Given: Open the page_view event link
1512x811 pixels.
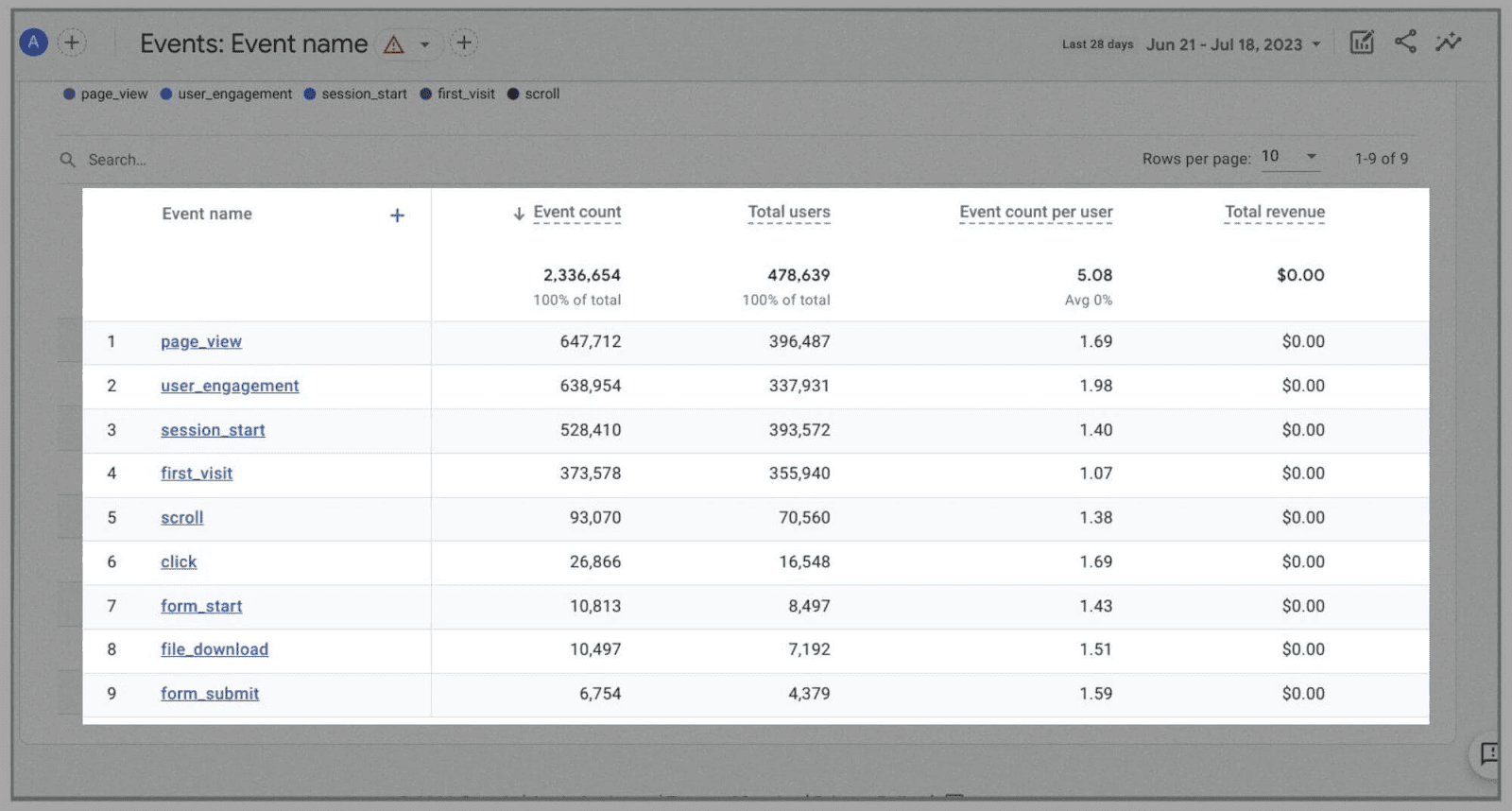Looking at the screenshot, I should pyautogui.click(x=200, y=342).
